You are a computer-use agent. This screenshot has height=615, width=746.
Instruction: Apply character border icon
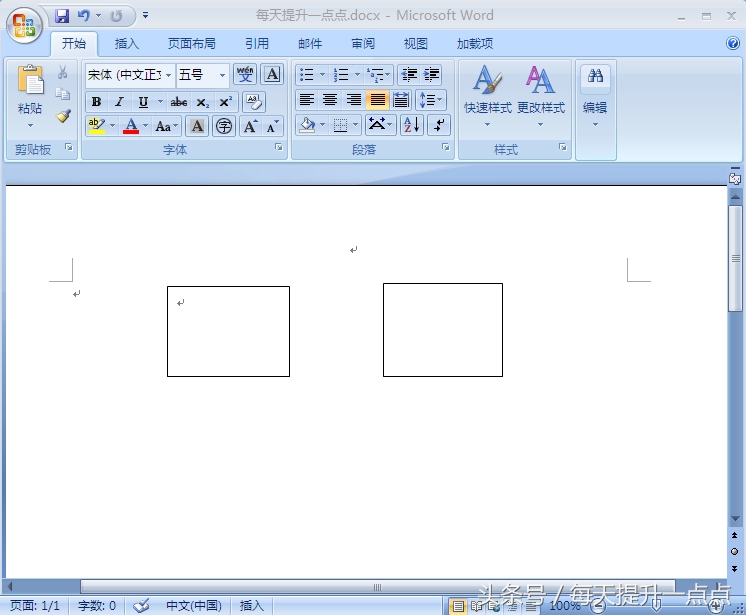pos(272,75)
